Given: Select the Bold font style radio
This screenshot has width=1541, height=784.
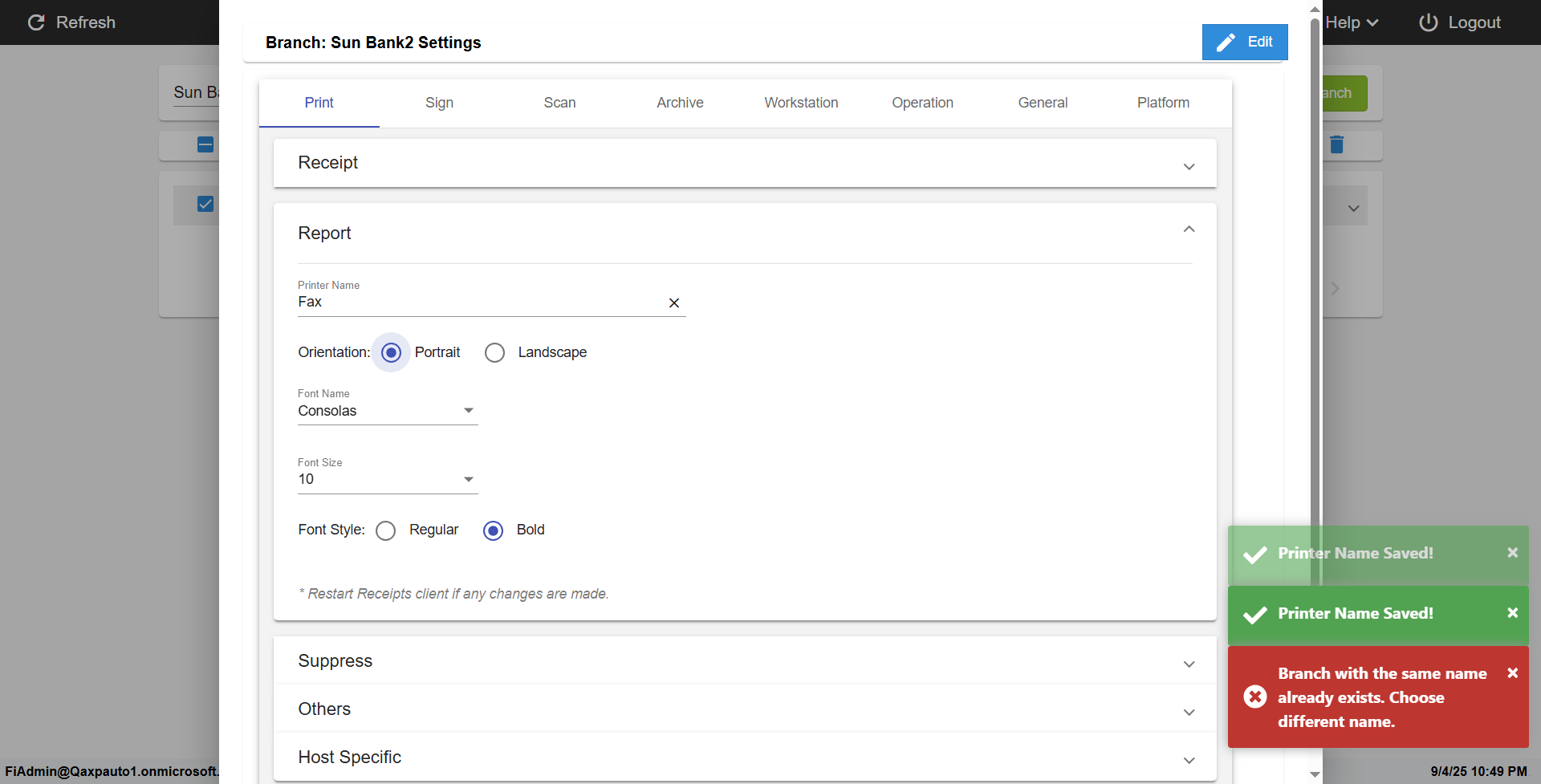Looking at the screenshot, I should [x=494, y=530].
